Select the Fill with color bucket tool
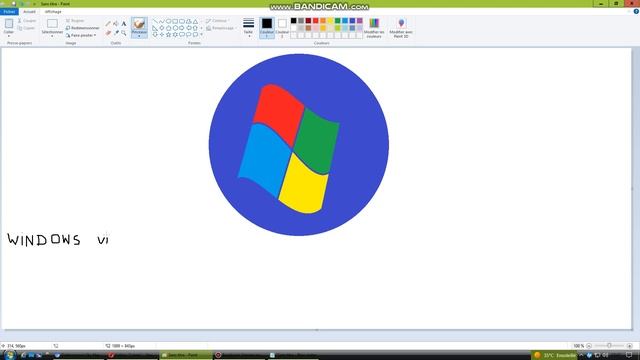 tap(116, 24)
